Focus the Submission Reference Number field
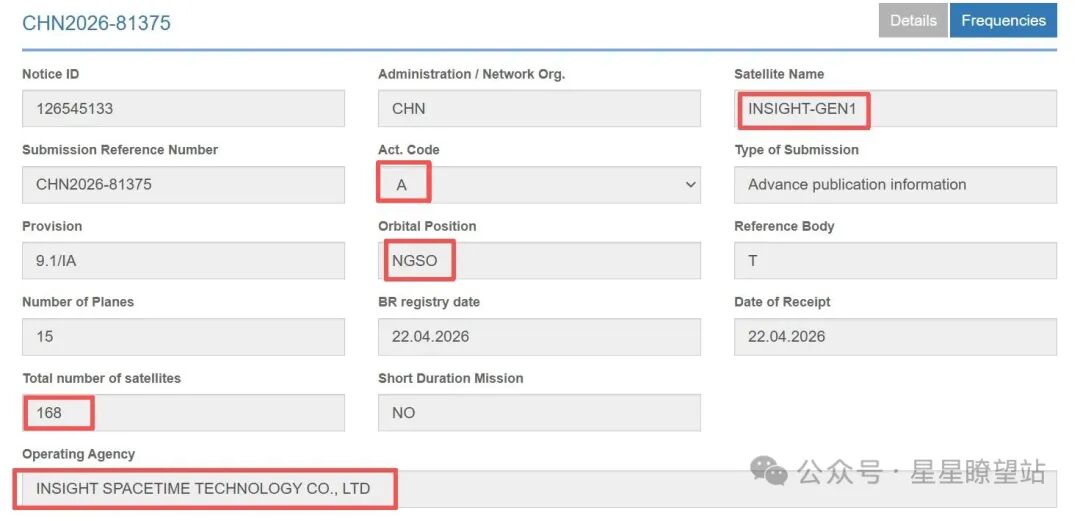Image resolution: width=1080 pixels, height=521 pixels. pos(183,185)
